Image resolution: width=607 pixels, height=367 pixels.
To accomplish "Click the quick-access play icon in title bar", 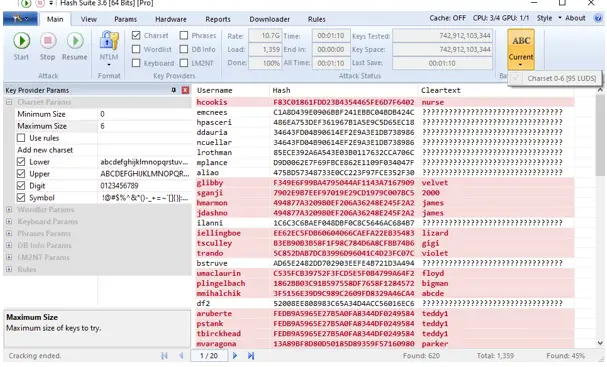I will [x=26, y=3].
